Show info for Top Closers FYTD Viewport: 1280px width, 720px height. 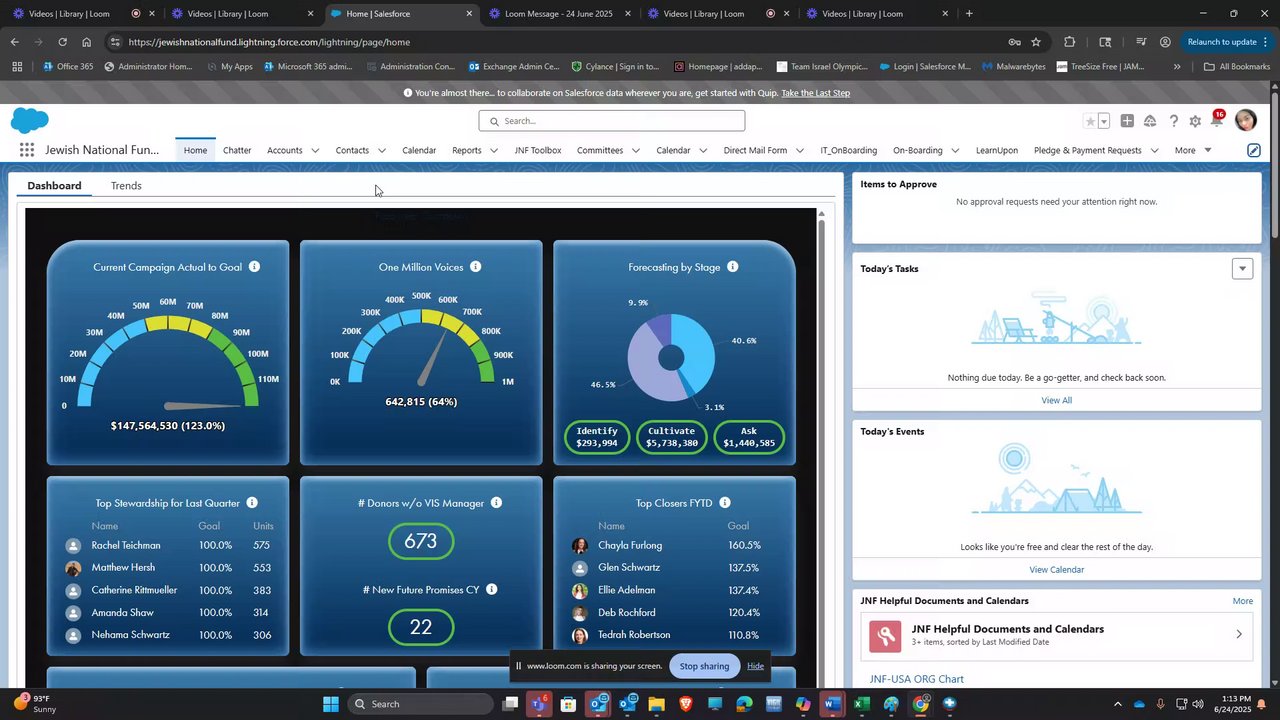pyautogui.click(x=725, y=503)
